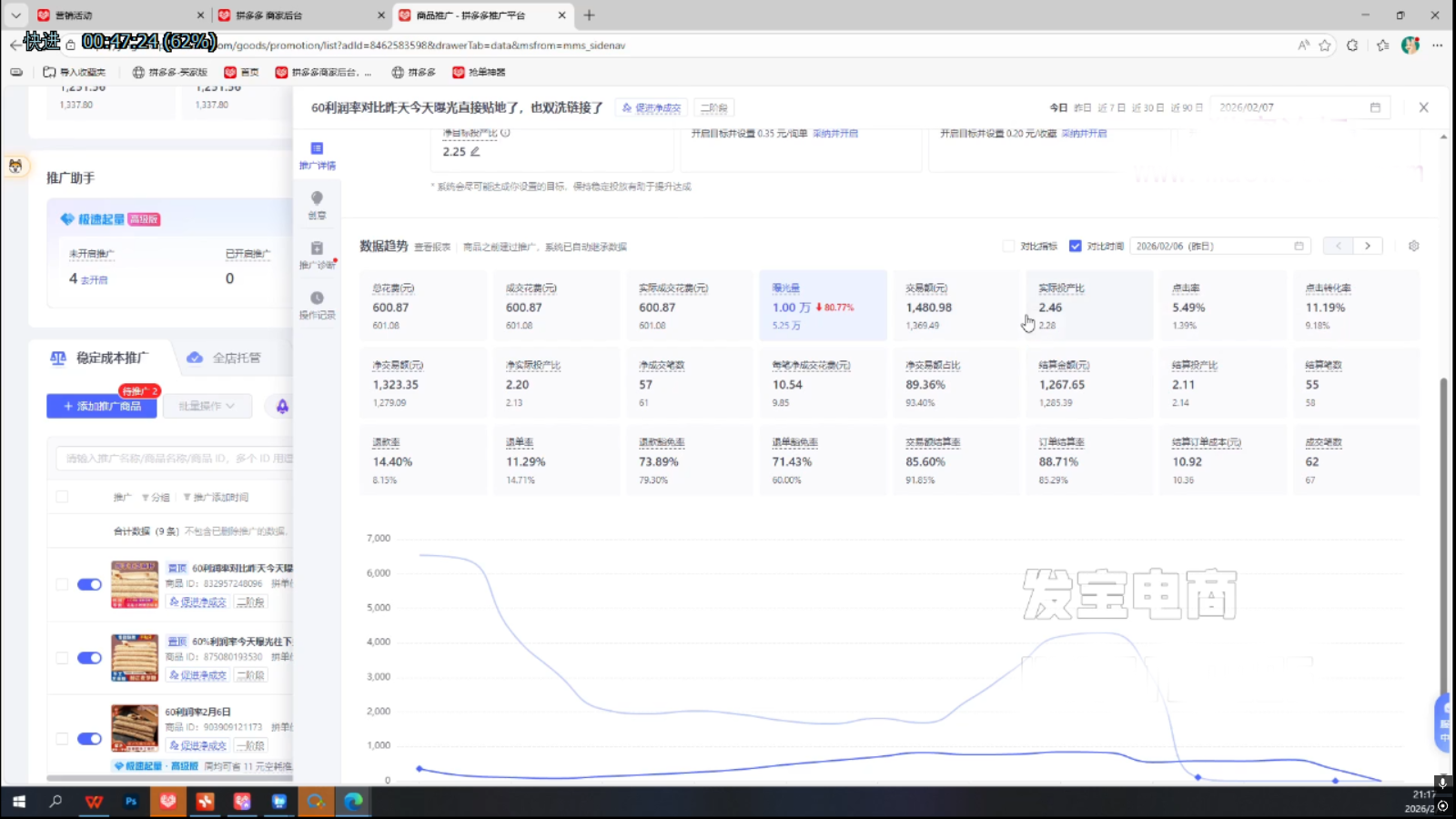The image size is (1456, 819).
Task: Click the data trend settings gear icon
Action: (x=1413, y=246)
